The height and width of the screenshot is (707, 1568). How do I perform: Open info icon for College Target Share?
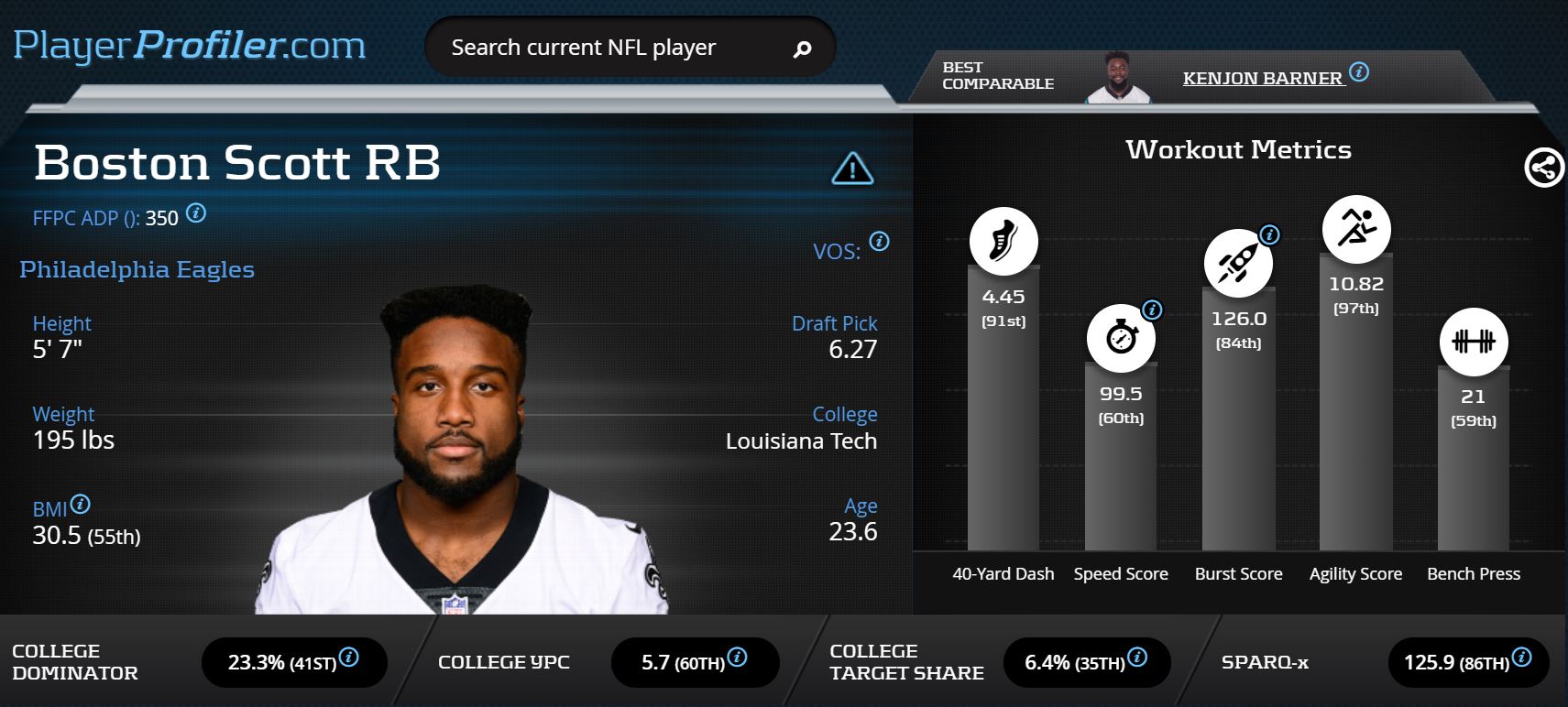tap(1137, 657)
